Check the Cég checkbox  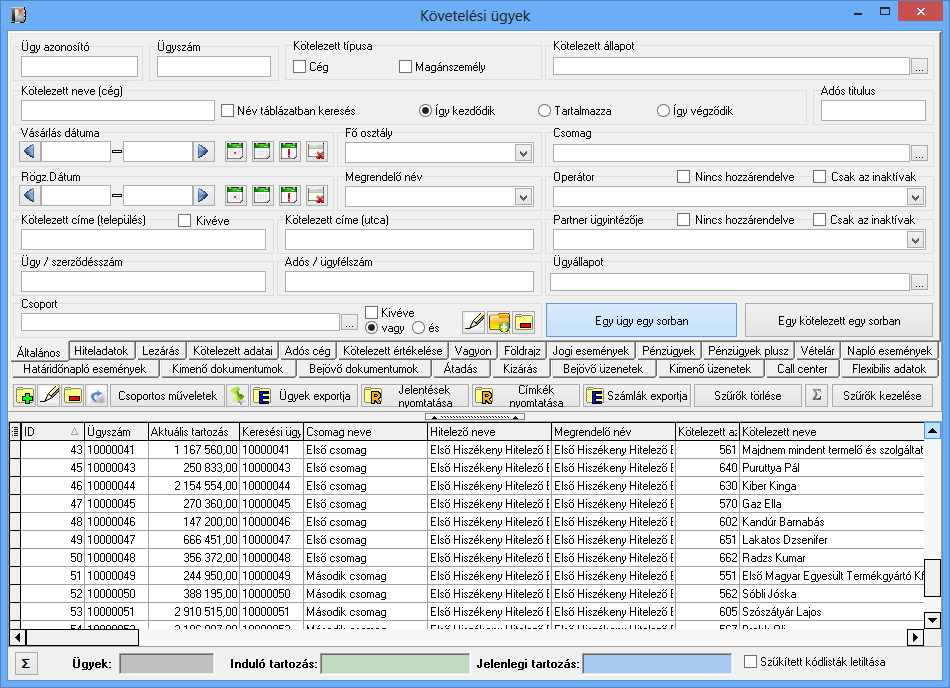coord(299,67)
